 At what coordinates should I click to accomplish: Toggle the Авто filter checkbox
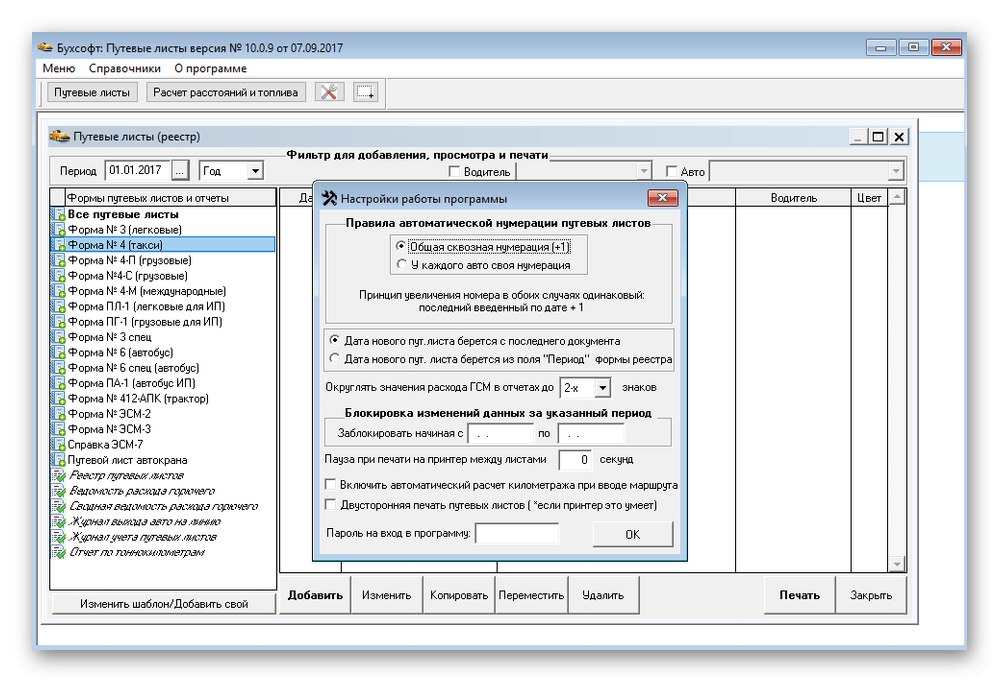671,171
